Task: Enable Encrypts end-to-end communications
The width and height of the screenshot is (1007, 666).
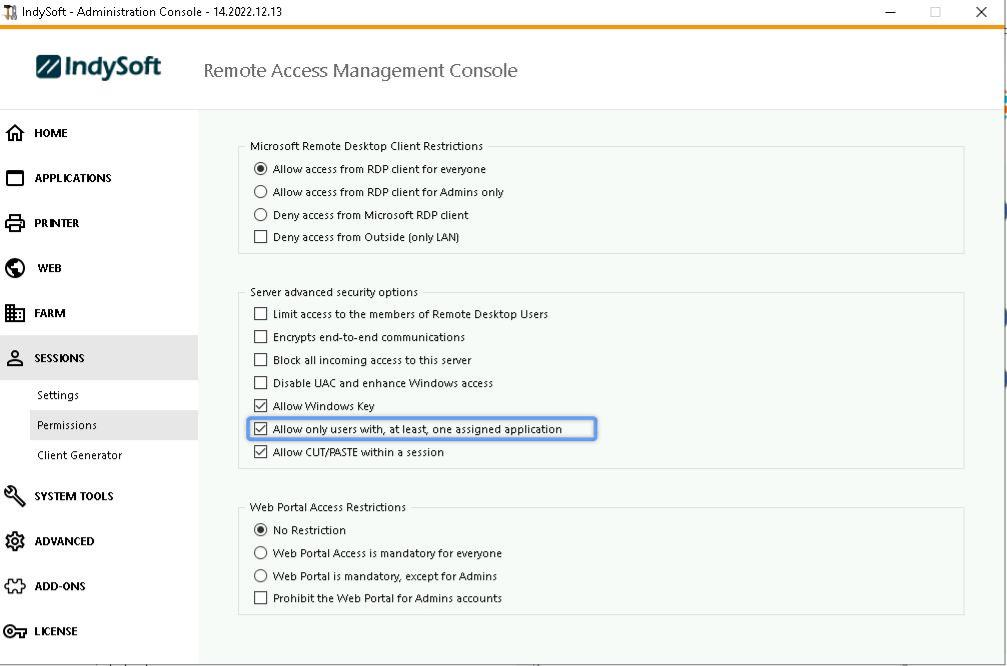Action: point(260,337)
